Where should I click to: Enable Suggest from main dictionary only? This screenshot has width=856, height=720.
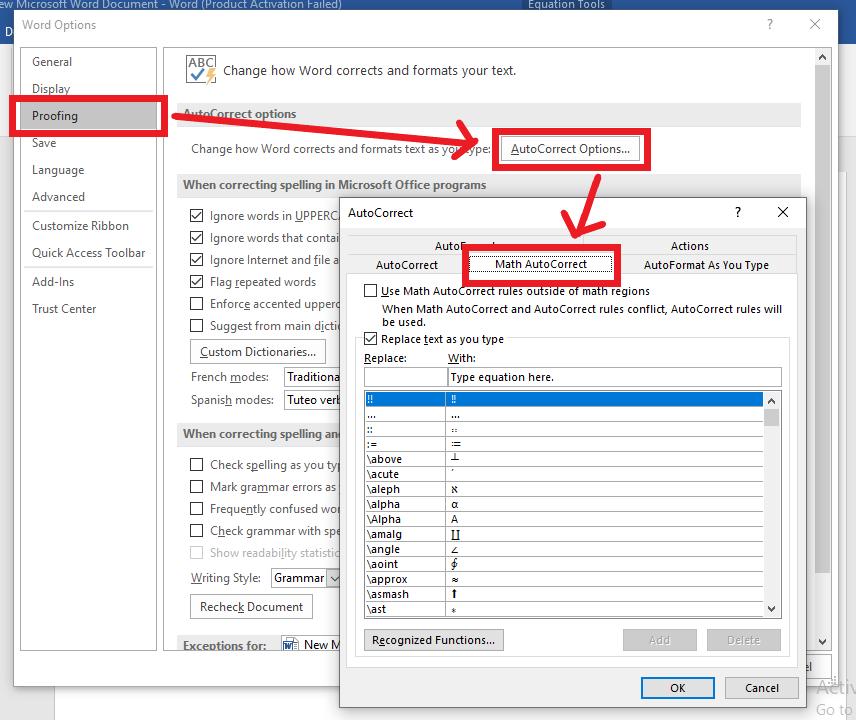[197, 326]
